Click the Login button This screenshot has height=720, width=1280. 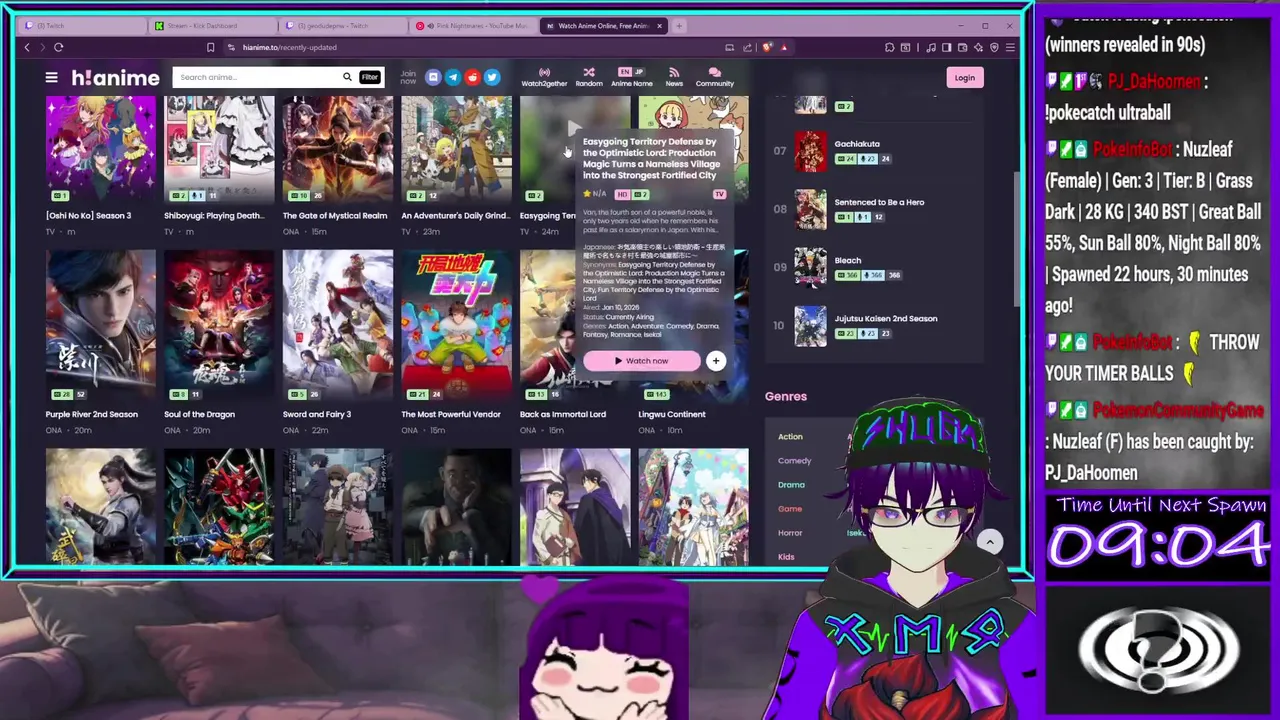pos(964,77)
